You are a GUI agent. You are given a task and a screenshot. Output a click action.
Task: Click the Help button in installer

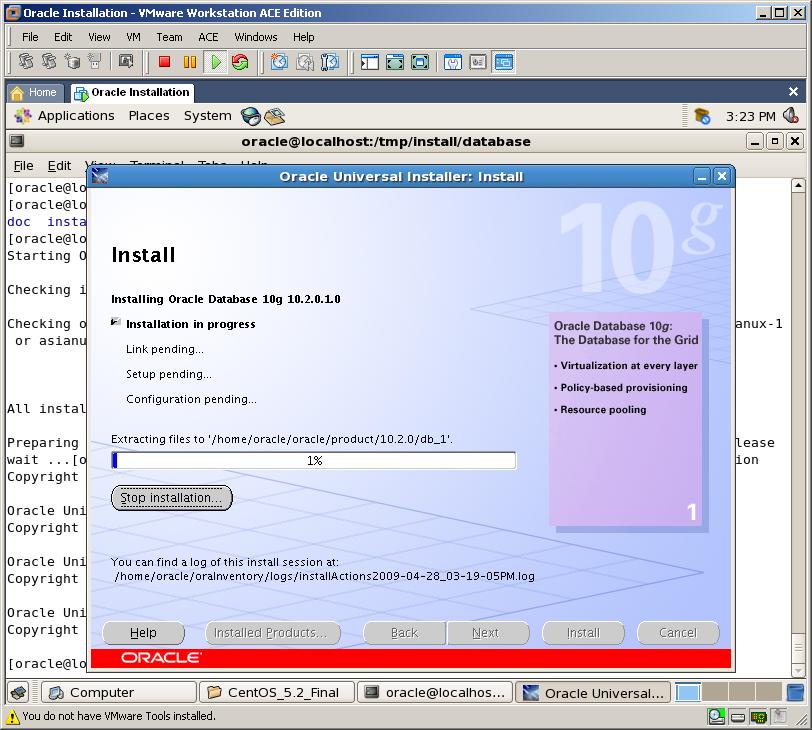pyautogui.click(x=143, y=633)
